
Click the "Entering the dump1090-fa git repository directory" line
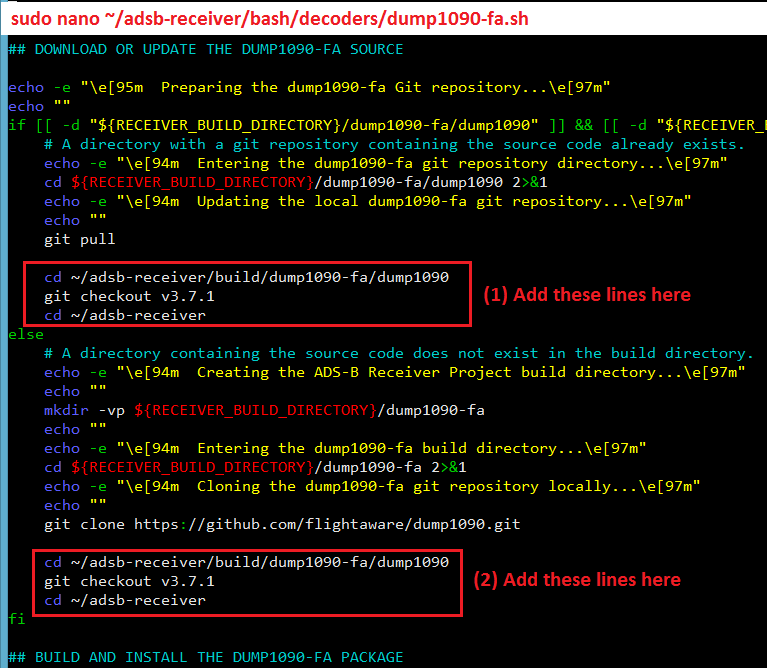[x=386, y=163]
